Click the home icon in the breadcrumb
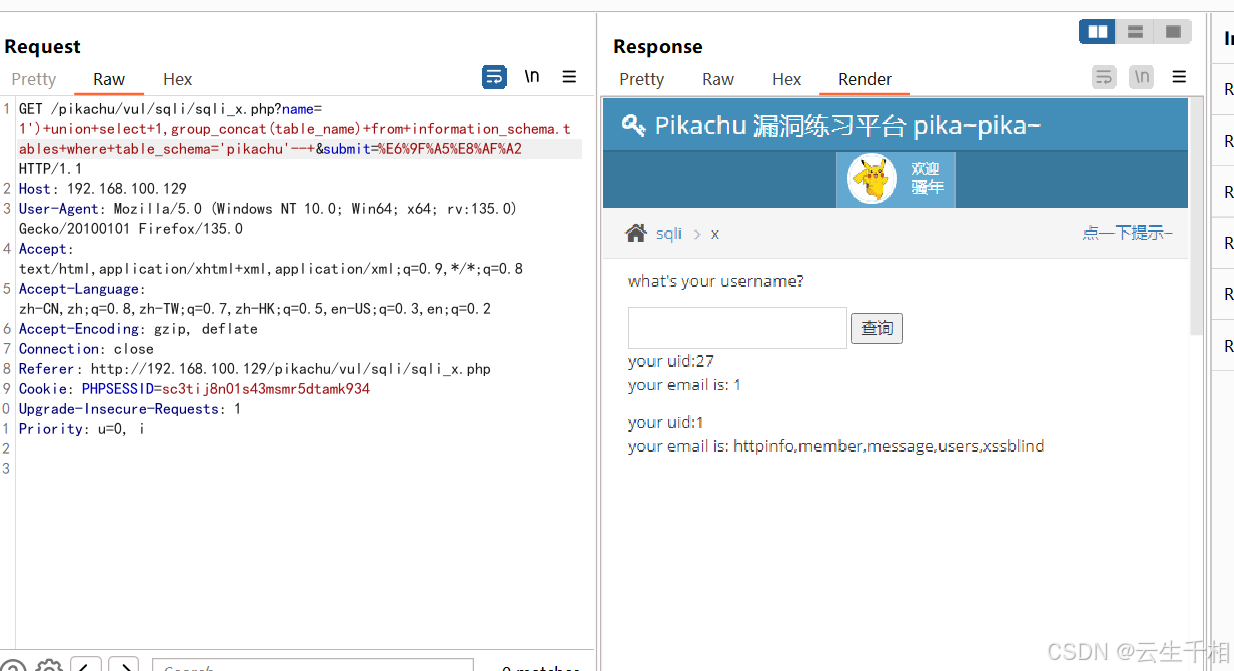This screenshot has width=1234, height=671. coord(636,233)
